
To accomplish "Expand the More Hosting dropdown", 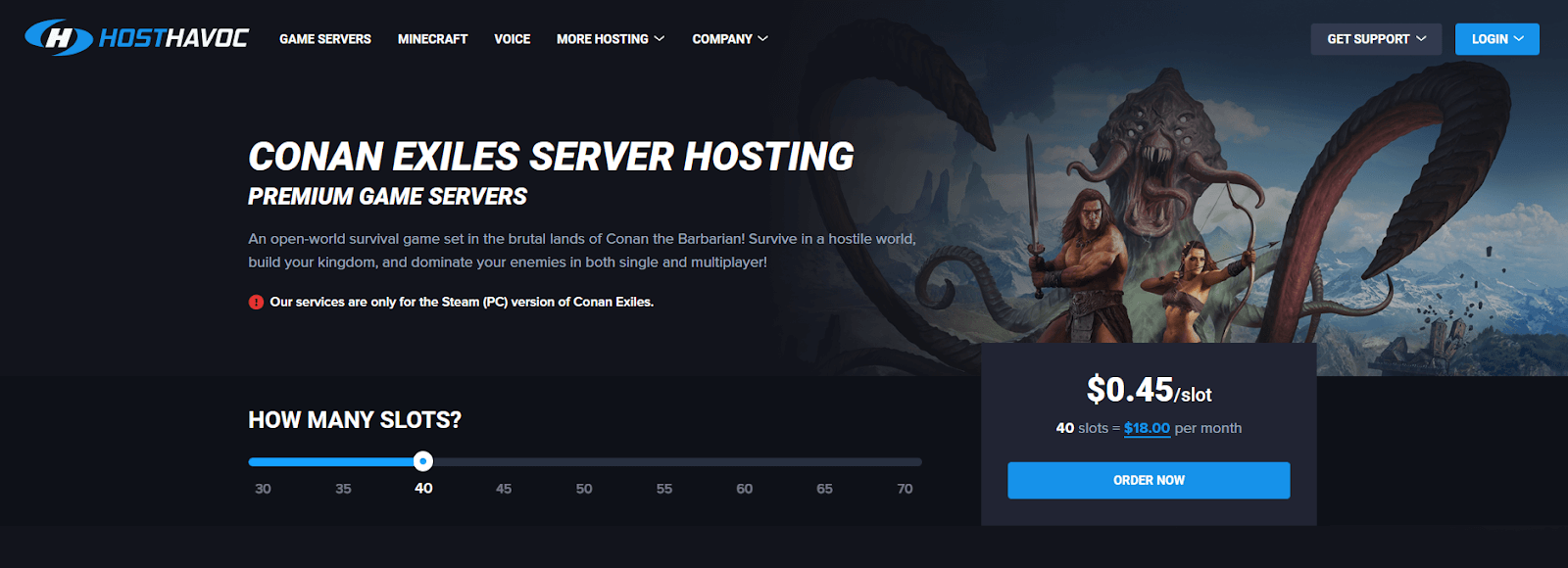I will tap(611, 39).
